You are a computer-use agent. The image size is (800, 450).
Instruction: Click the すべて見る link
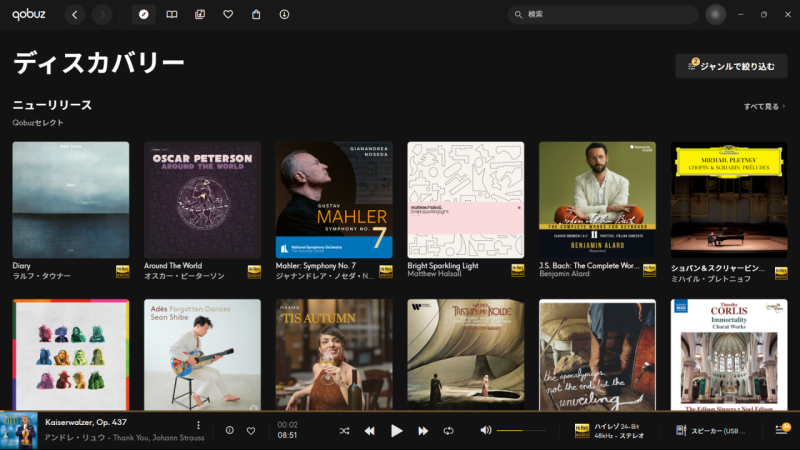tap(764, 105)
